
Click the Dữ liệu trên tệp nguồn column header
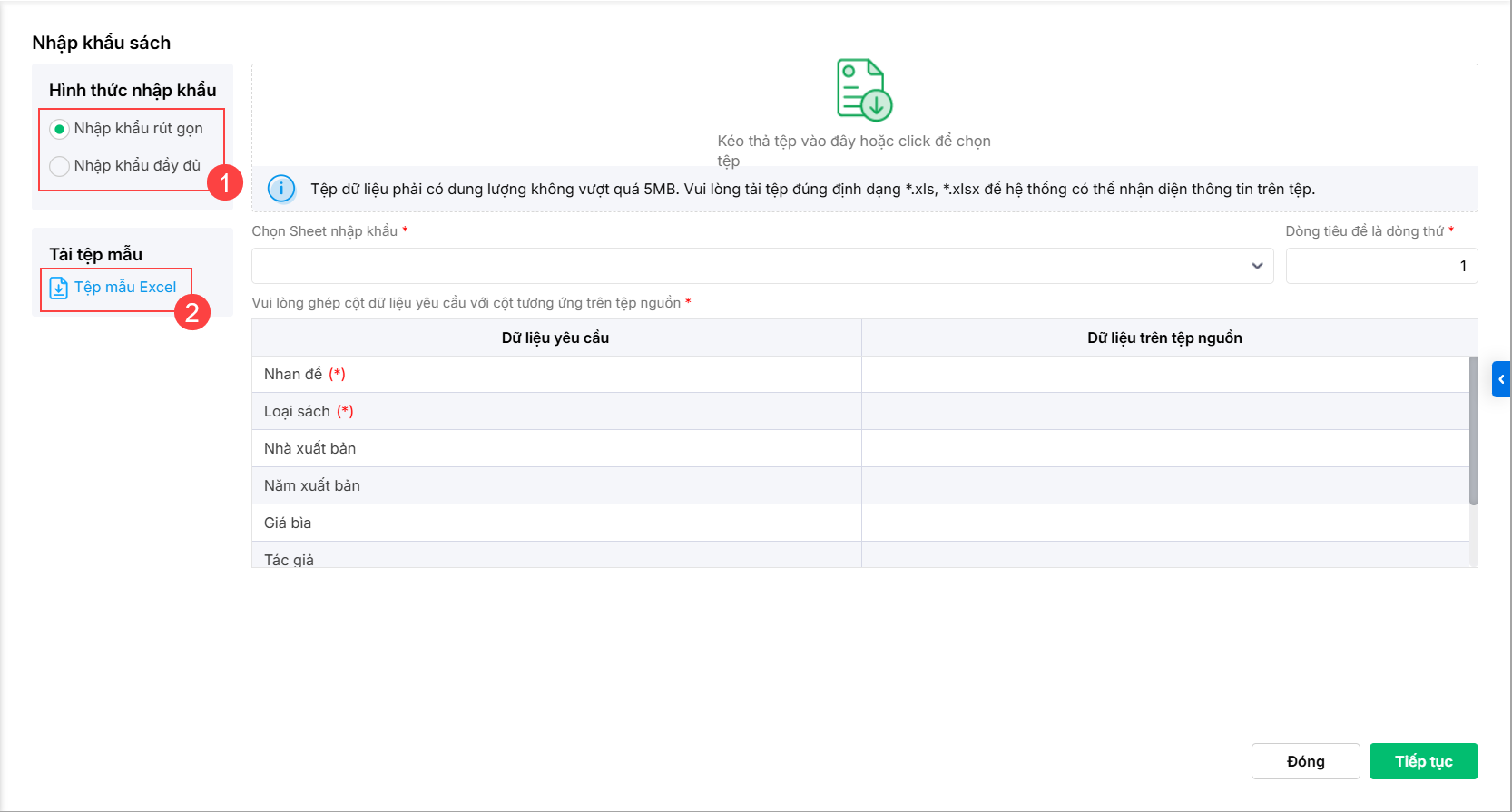click(1164, 338)
